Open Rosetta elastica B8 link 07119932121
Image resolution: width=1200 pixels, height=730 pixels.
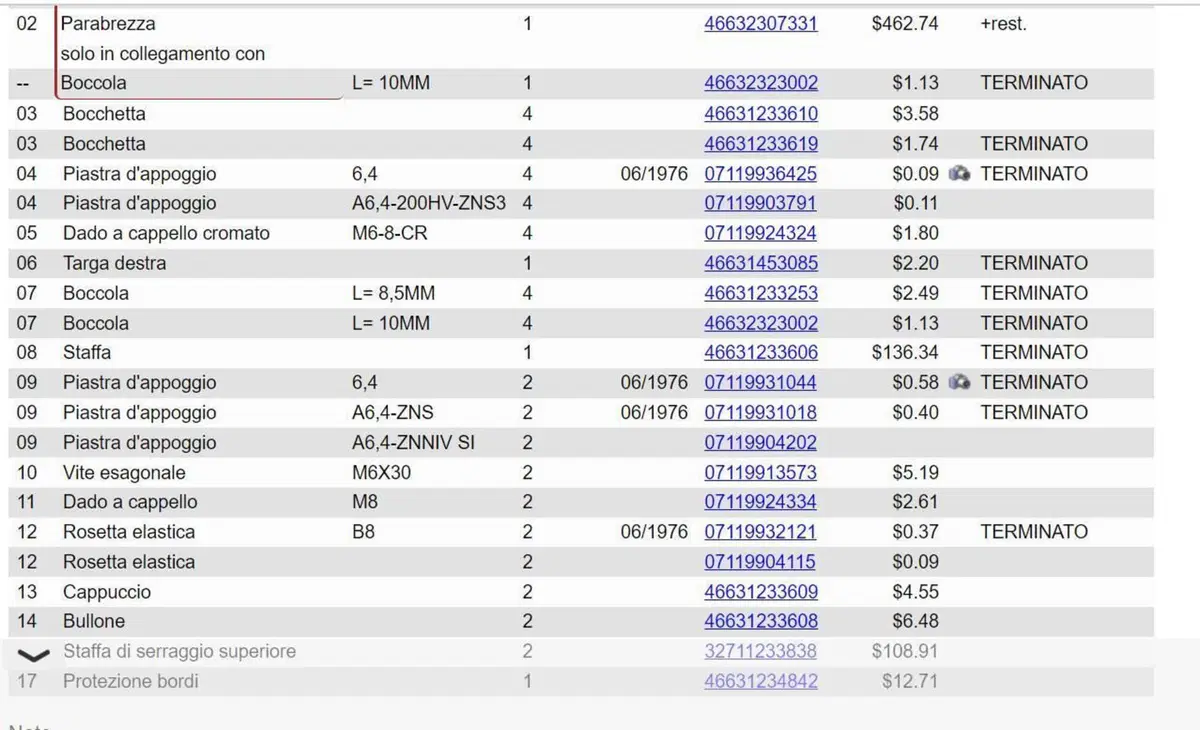(761, 532)
